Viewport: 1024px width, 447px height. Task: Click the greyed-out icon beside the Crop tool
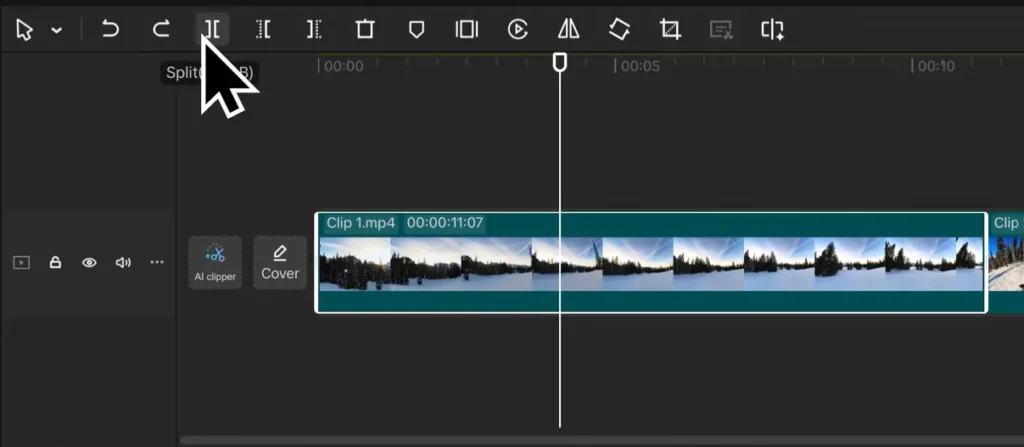(721, 29)
